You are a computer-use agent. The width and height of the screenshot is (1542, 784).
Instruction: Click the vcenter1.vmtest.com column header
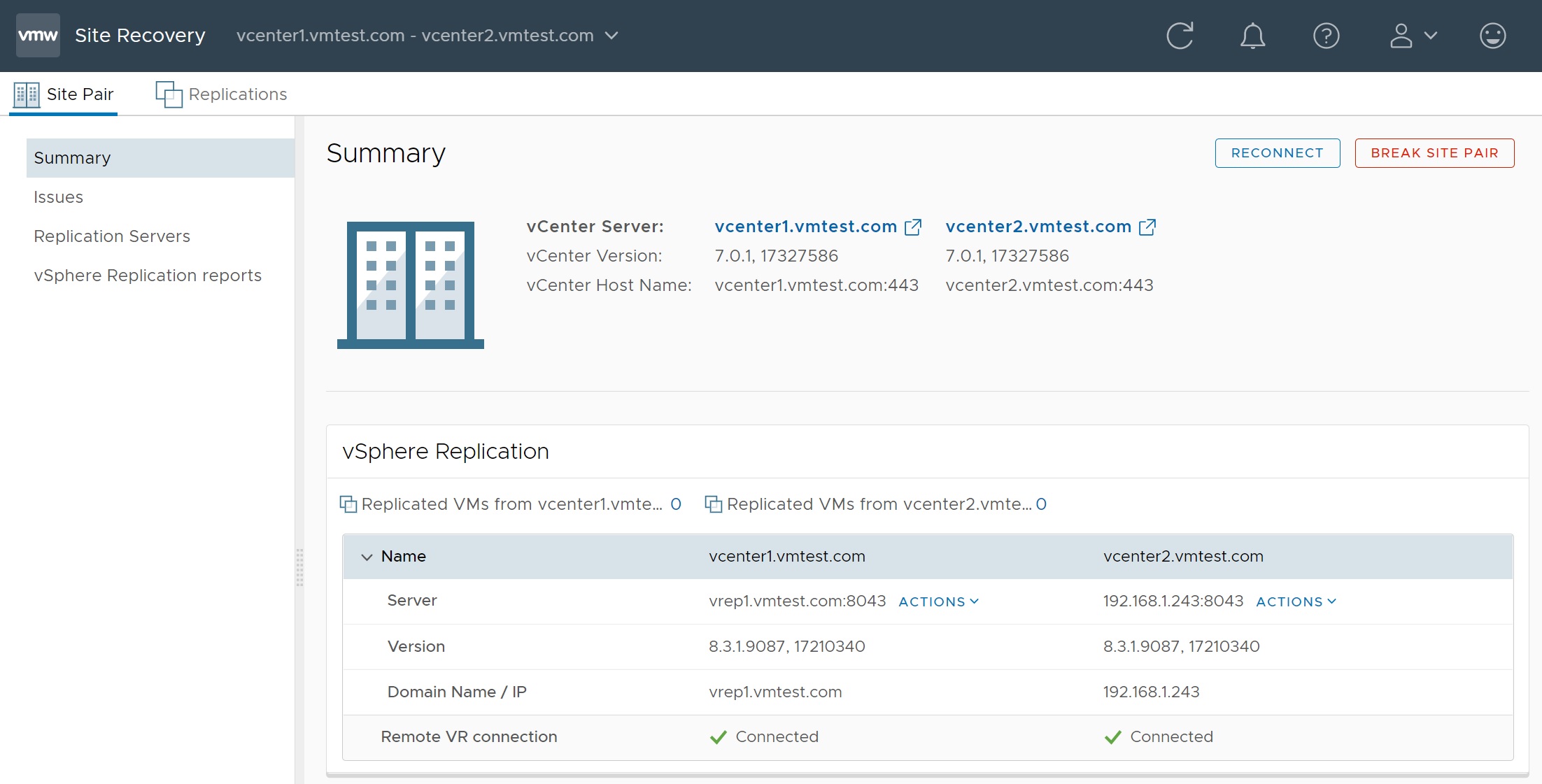(787, 557)
